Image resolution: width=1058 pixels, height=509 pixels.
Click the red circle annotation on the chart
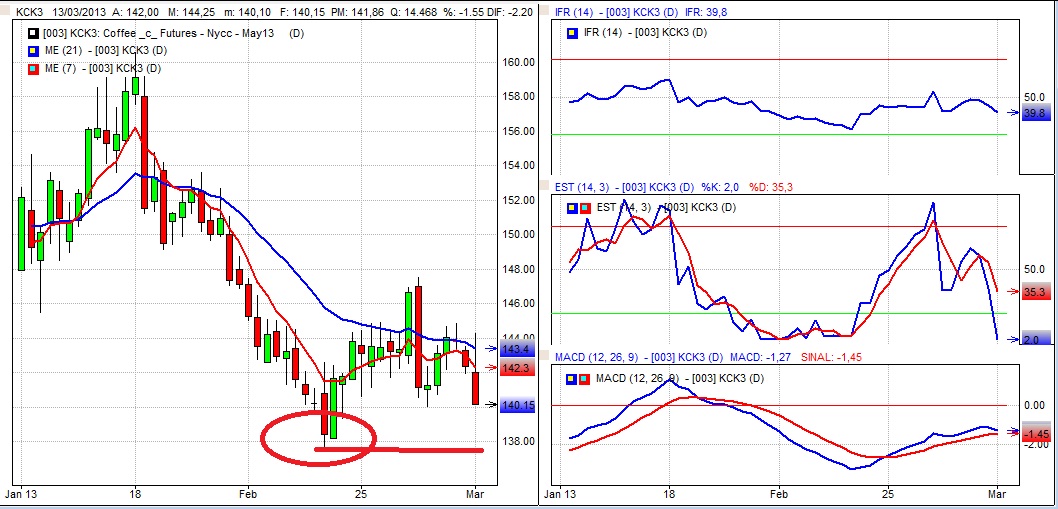[x=317, y=437]
